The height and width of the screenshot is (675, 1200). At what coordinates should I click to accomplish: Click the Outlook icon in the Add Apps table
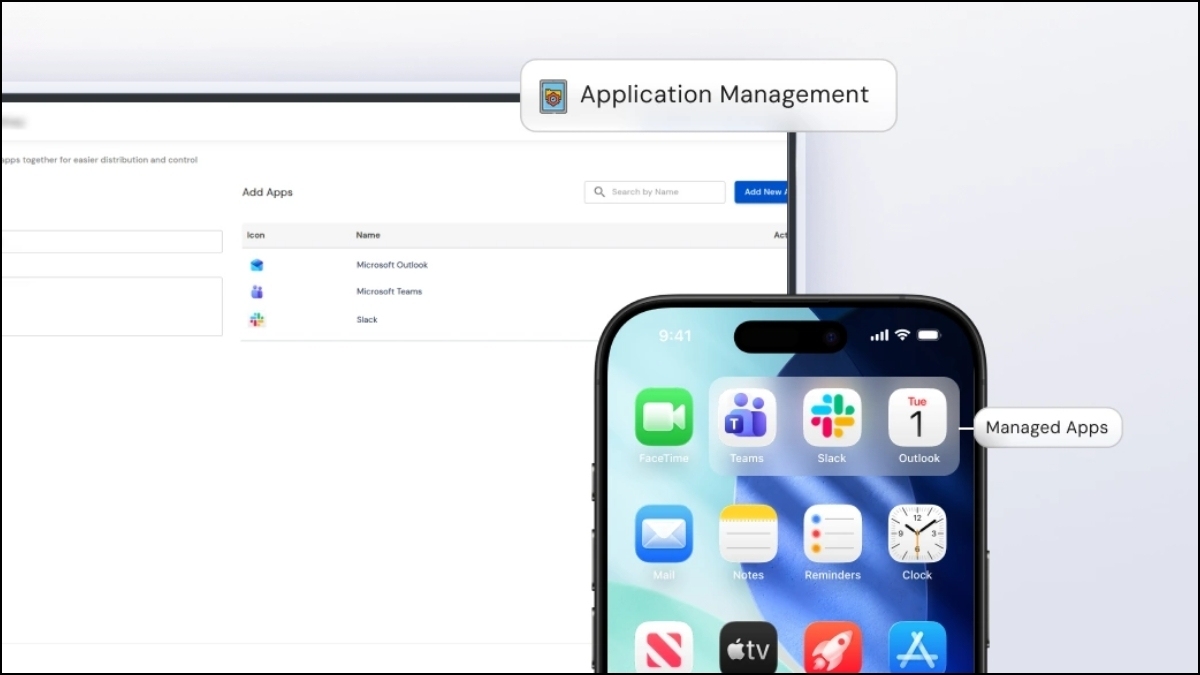pyautogui.click(x=256, y=264)
